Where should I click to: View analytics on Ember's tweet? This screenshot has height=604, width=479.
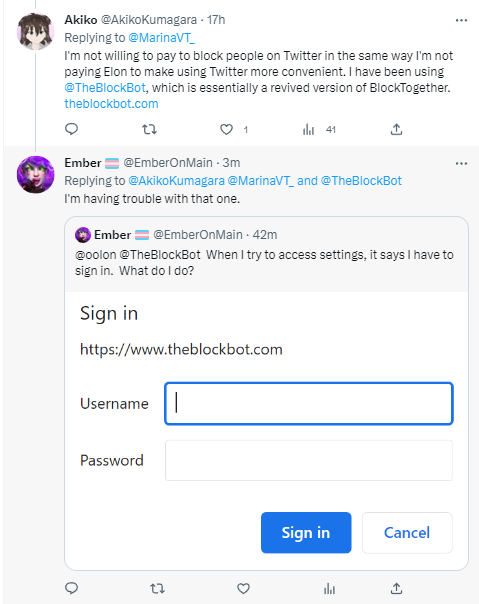[329, 588]
